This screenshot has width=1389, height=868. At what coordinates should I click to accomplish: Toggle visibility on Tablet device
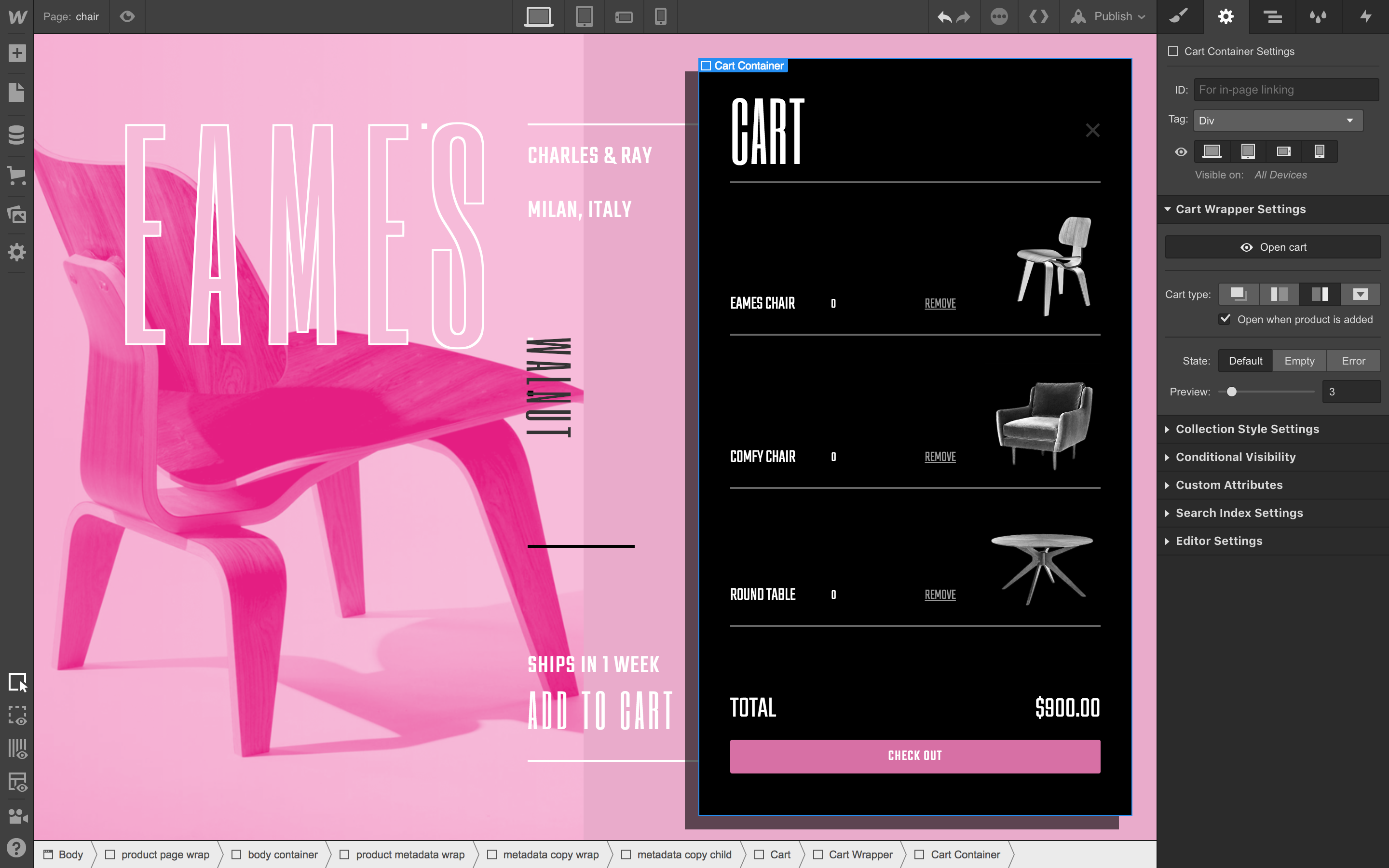pos(1248,151)
